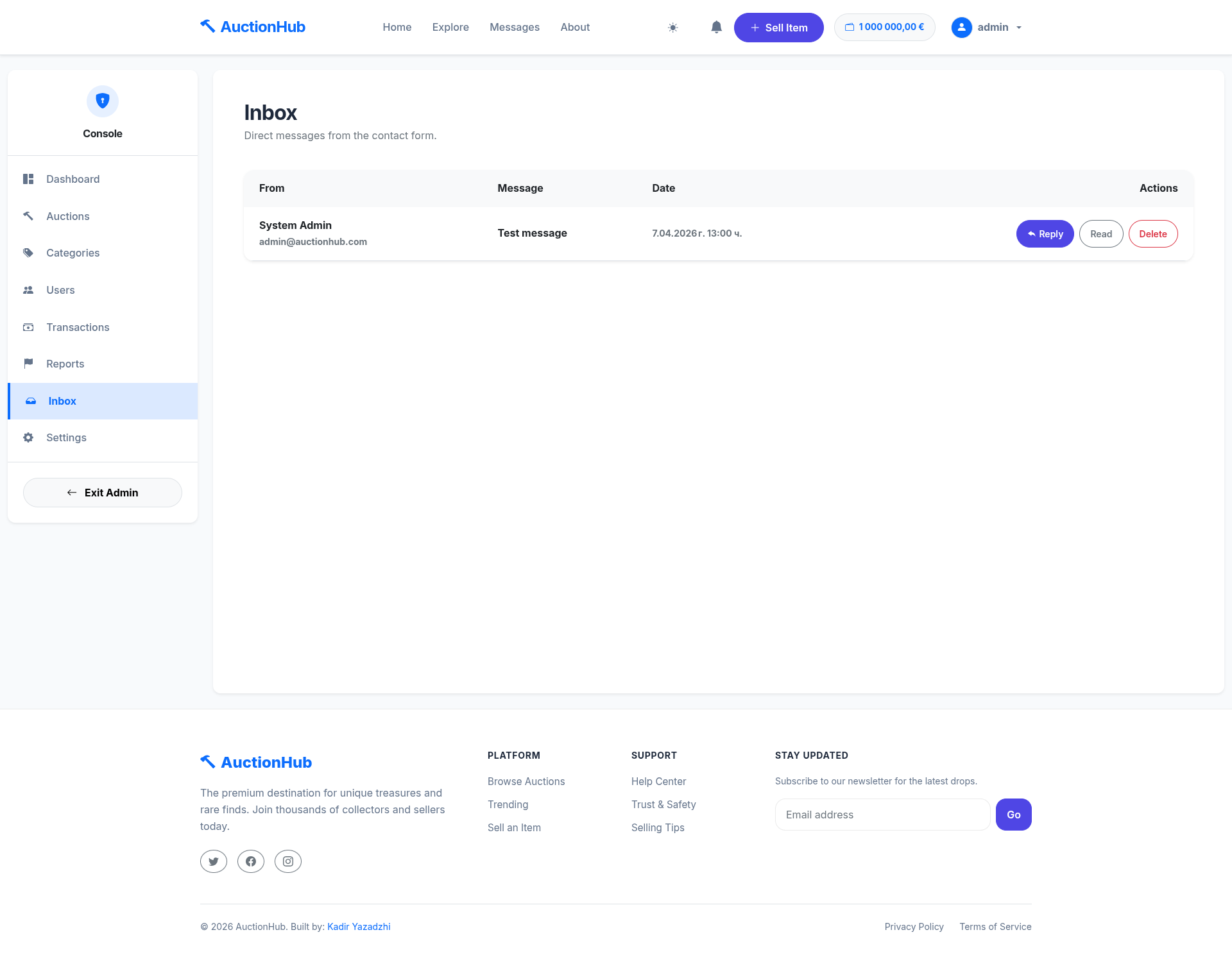Click the Inbox tray icon in sidebar
Image resolution: width=1232 pixels, height=955 pixels.
point(31,401)
